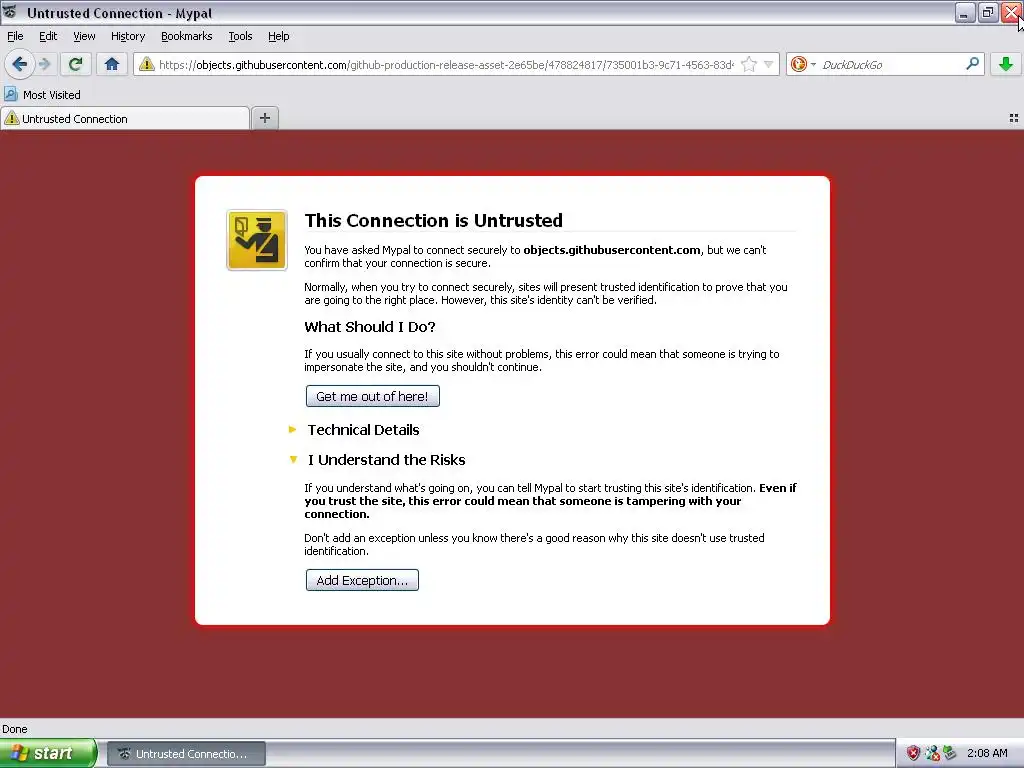Screen dimensions: 1024x768
Task: Click the network connection tray icon
Action: tap(932, 753)
